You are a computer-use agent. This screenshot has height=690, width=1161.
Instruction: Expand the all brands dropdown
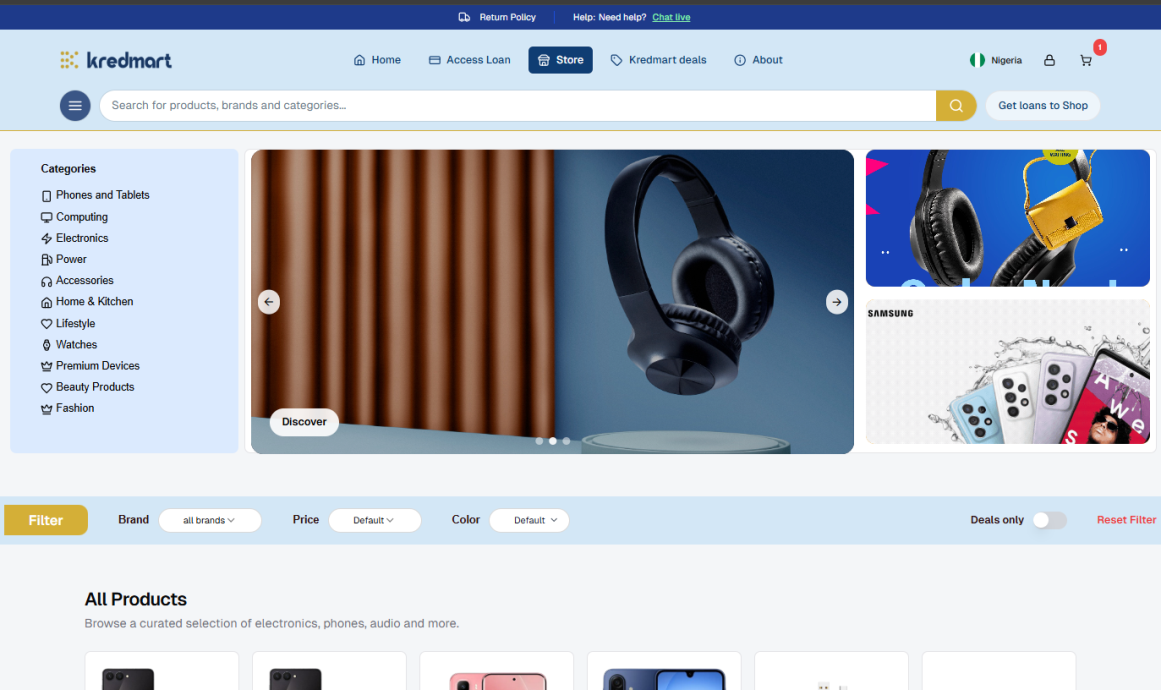[x=210, y=520]
